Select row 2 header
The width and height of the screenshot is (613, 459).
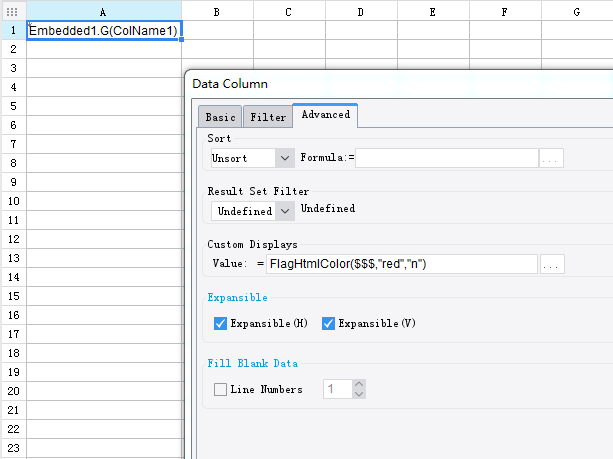tap(14, 49)
